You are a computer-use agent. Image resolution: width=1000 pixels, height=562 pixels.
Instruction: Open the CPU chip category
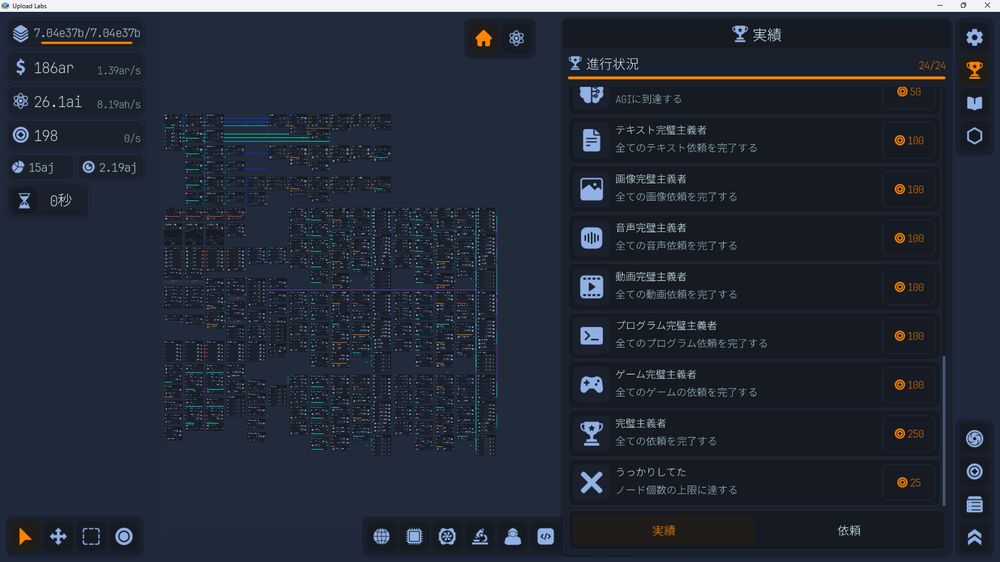pyautogui.click(x=415, y=536)
